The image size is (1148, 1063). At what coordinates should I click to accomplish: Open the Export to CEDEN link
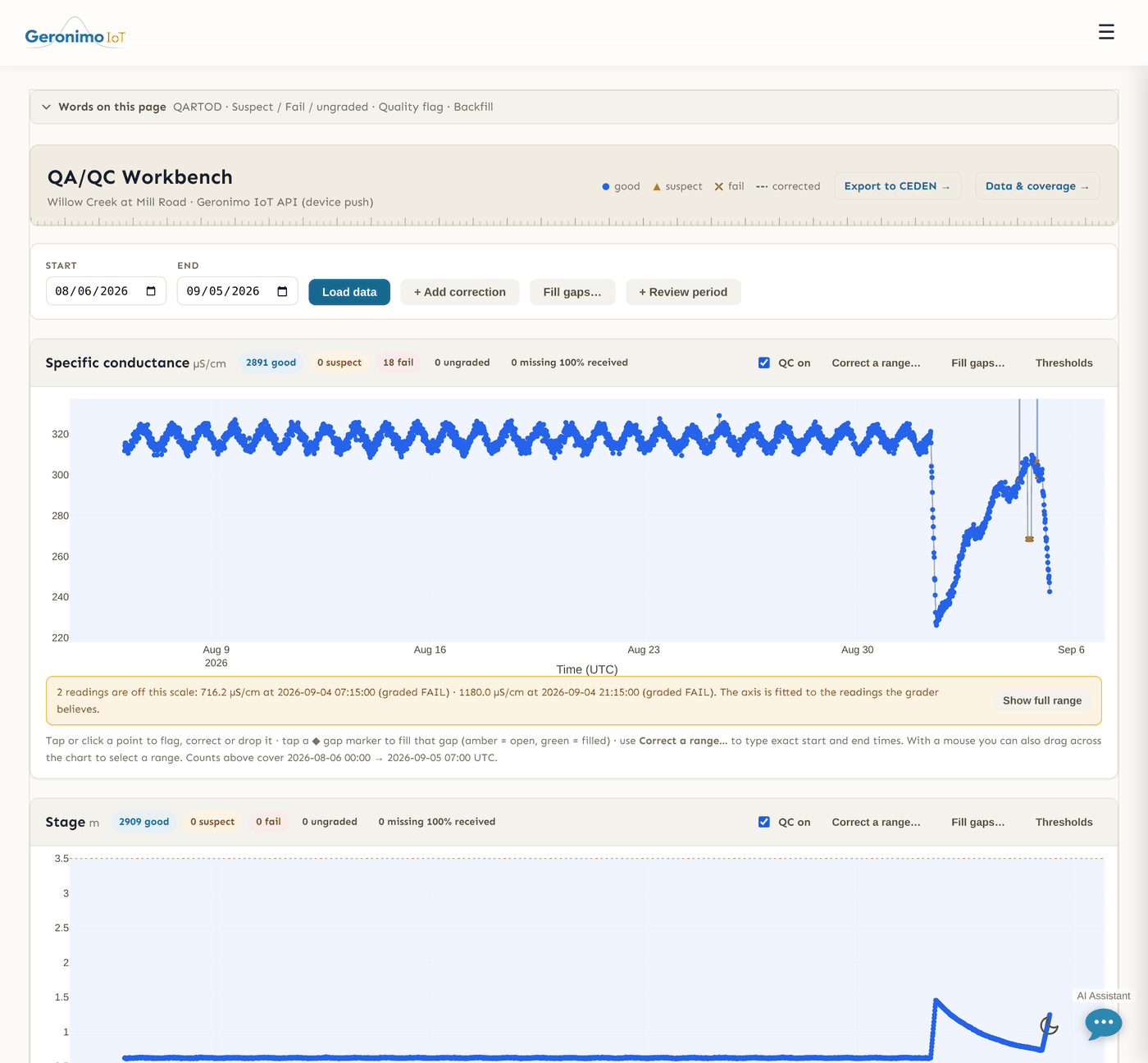(x=897, y=186)
